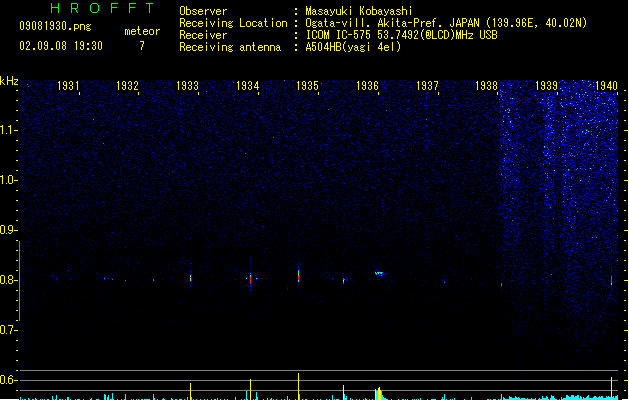The image size is (629, 400).
Task: Click the timestamp 02.09.08 19:30
Action: [x=61, y=46]
